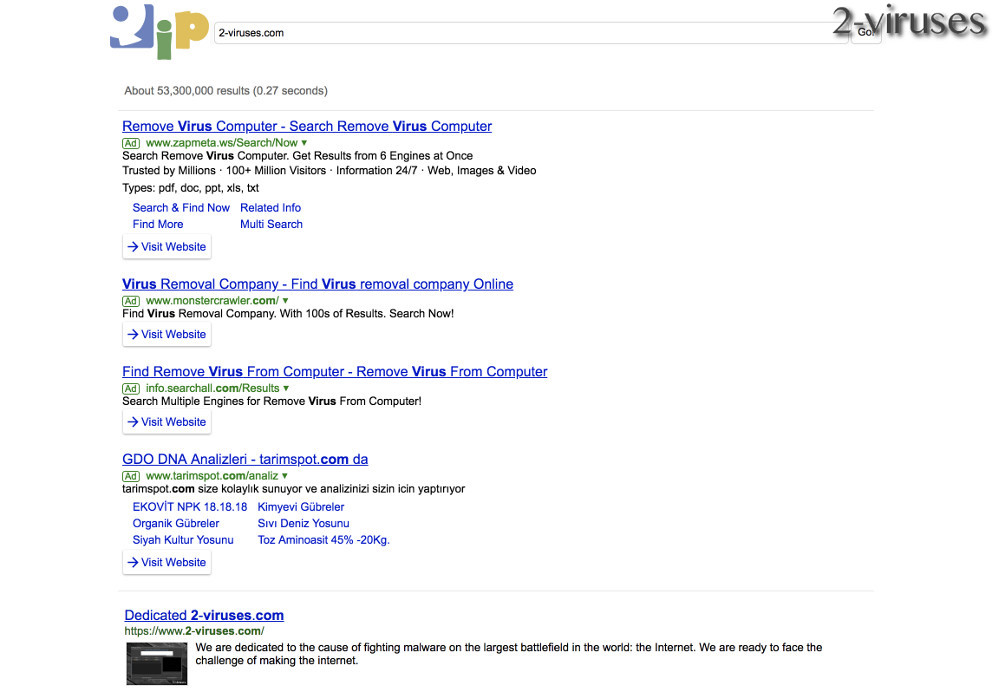The image size is (999, 692).
Task: Open the Virus Removal Company result link
Action: pos(317,284)
